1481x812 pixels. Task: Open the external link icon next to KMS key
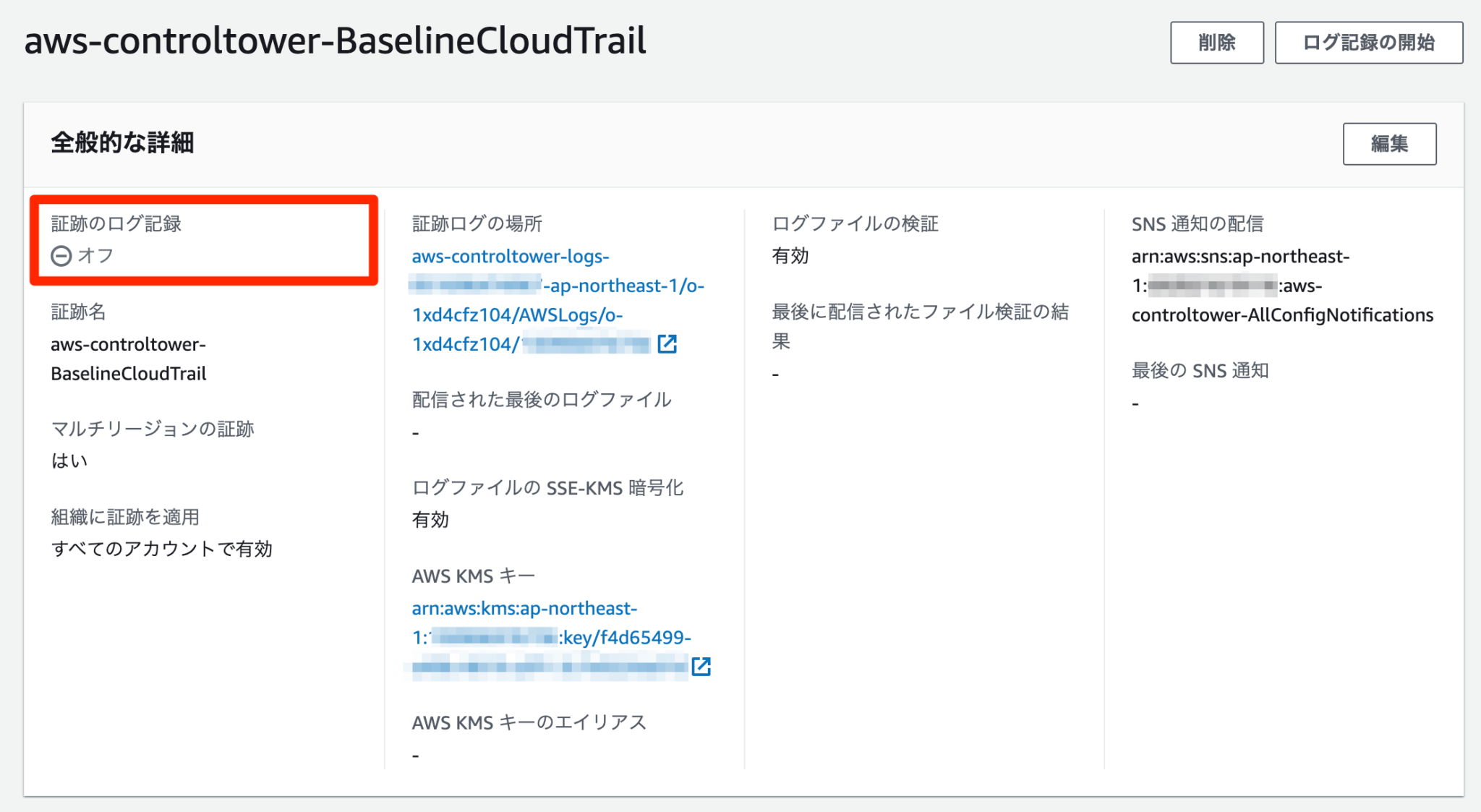tap(701, 666)
